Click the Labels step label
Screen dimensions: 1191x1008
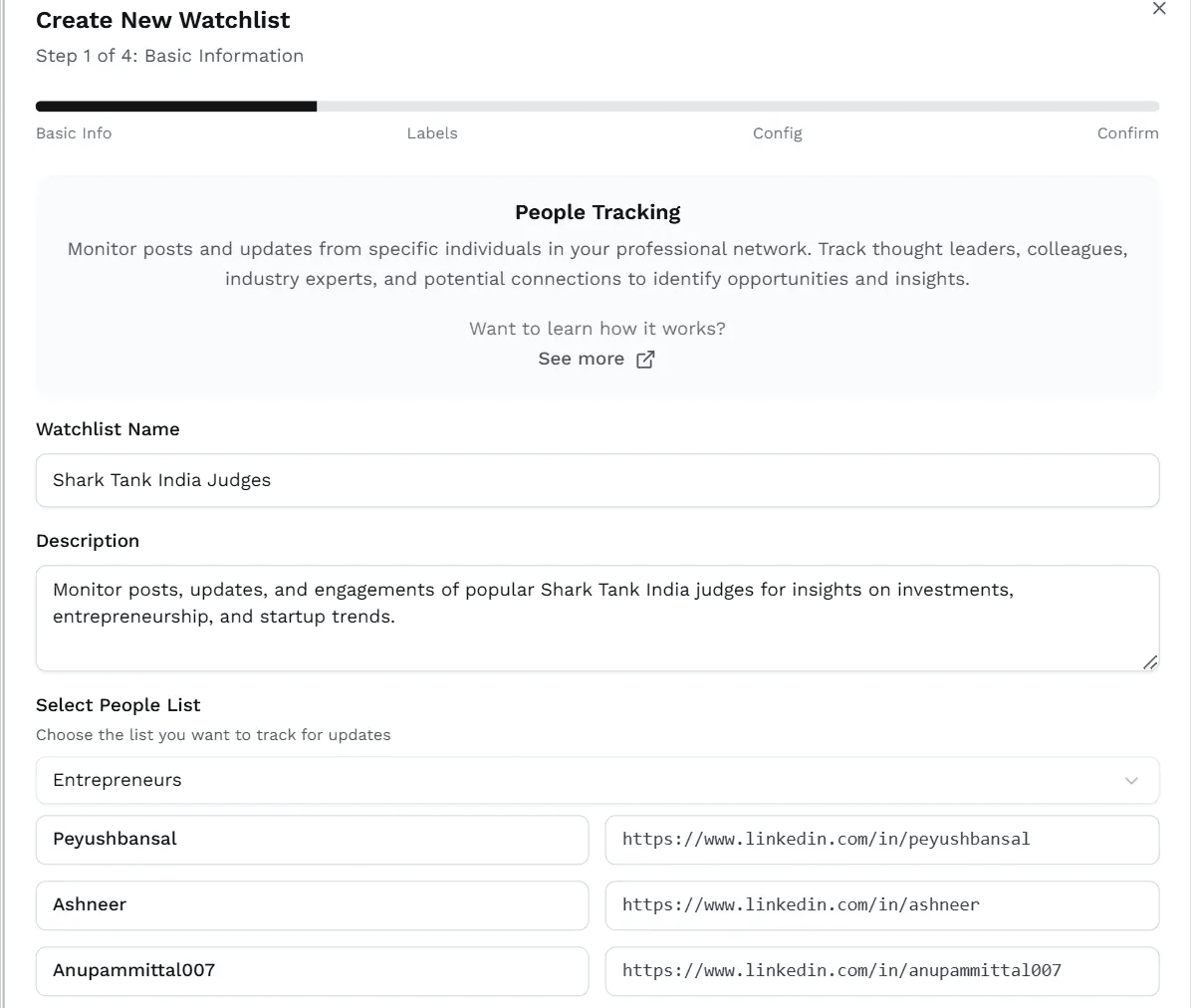click(432, 132)
